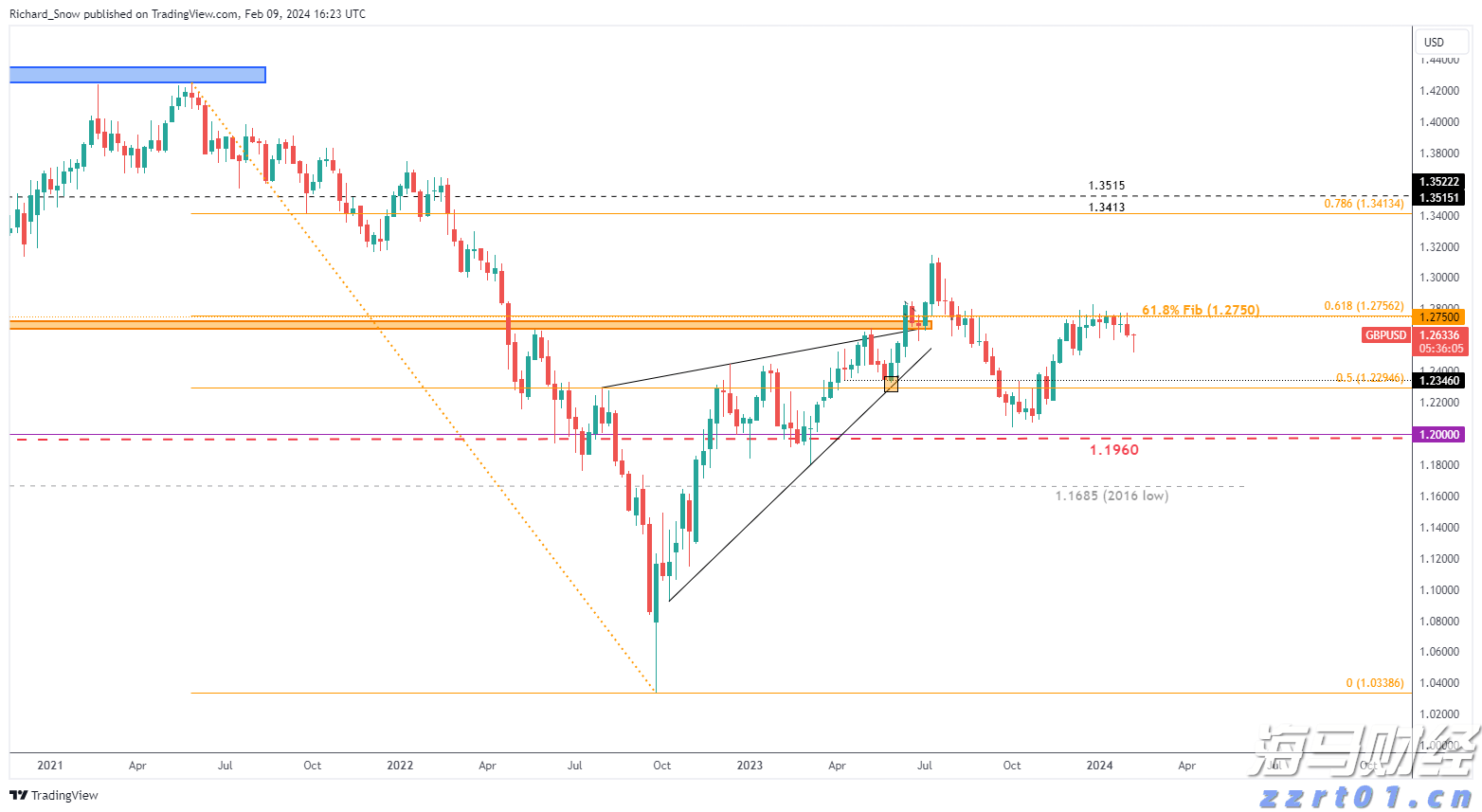The height and width of the screenshot is (812, 1482).
Task: Click the 2024 label on the time axis
Action: (x=1099, y=766)
